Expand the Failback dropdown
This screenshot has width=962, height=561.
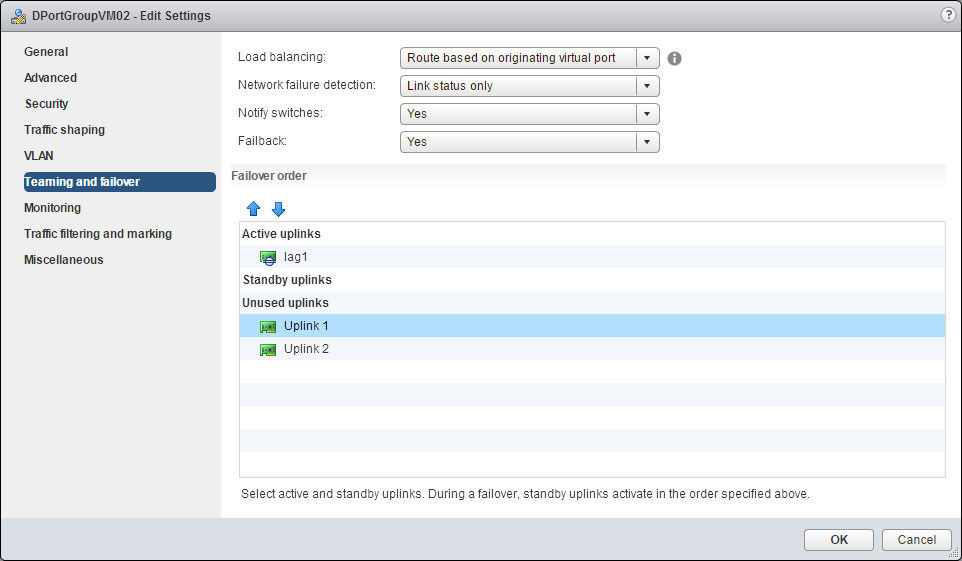529,142
